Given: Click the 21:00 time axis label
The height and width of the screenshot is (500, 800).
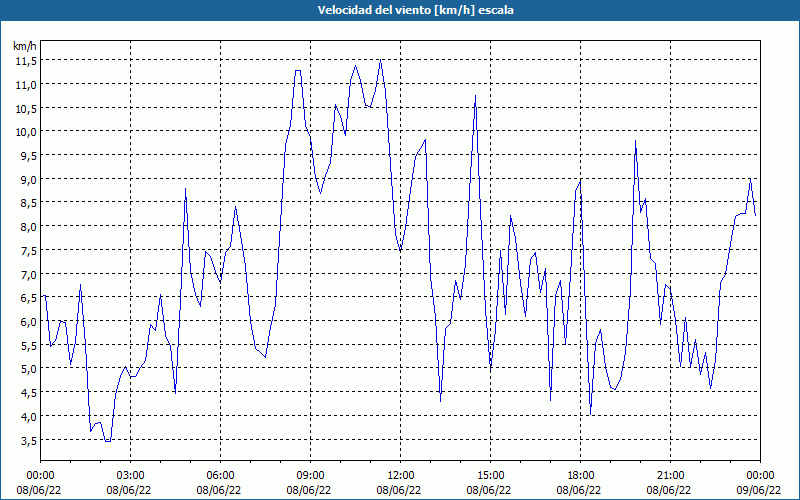Looking at the screenshot, I should click(670, 476).
